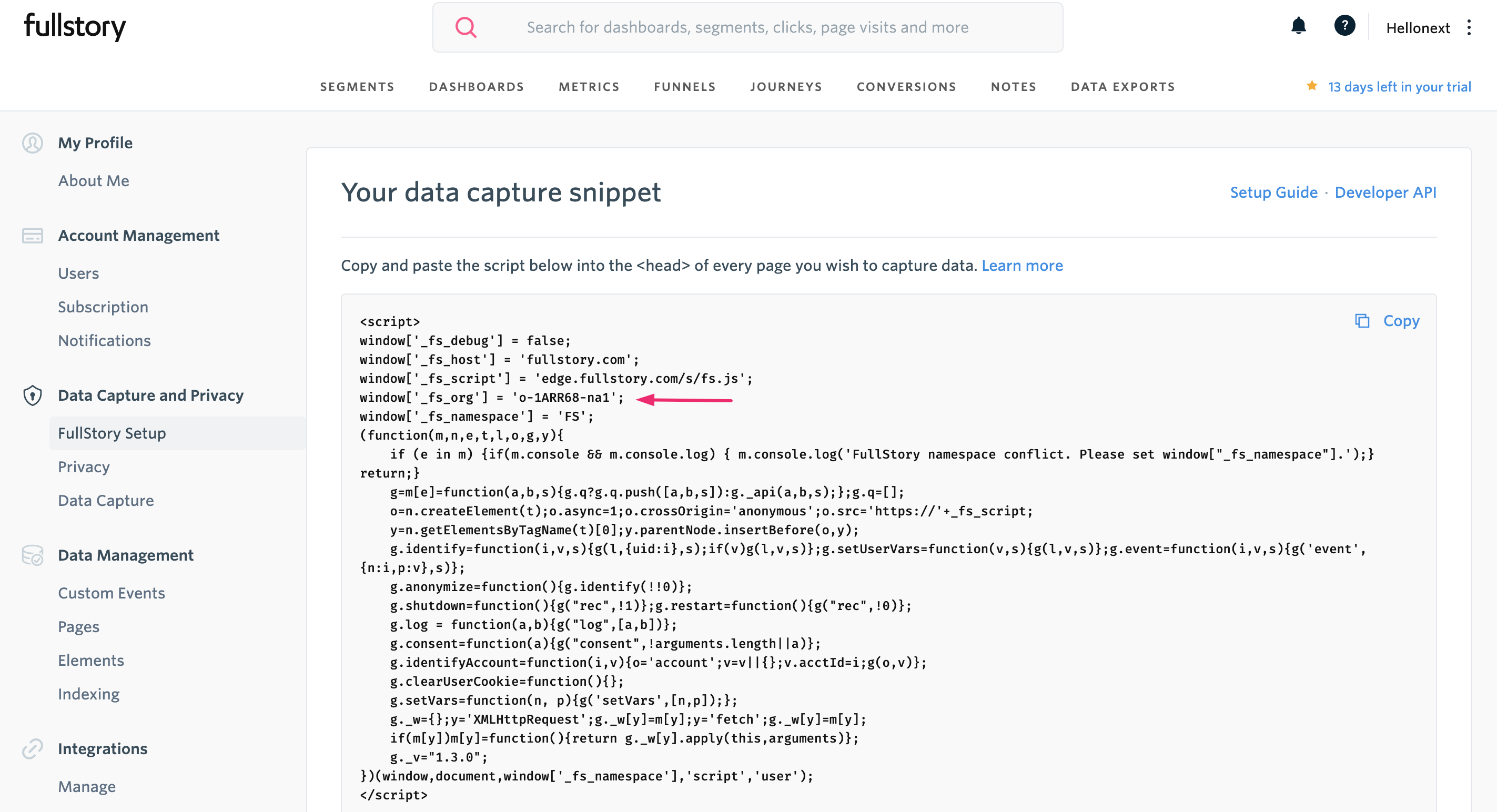Open the Dashboards tab

477,87
